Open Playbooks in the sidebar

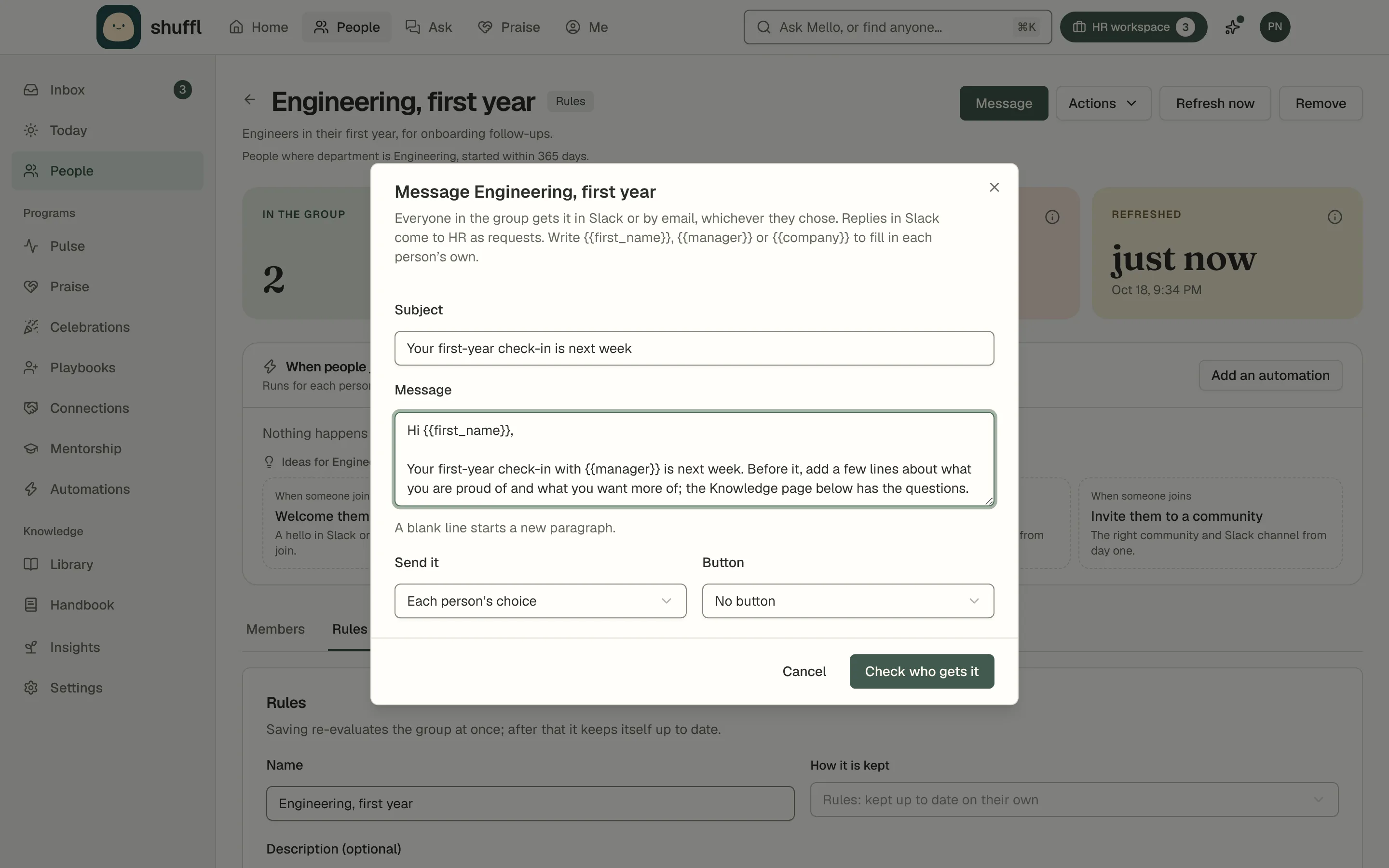108,367
